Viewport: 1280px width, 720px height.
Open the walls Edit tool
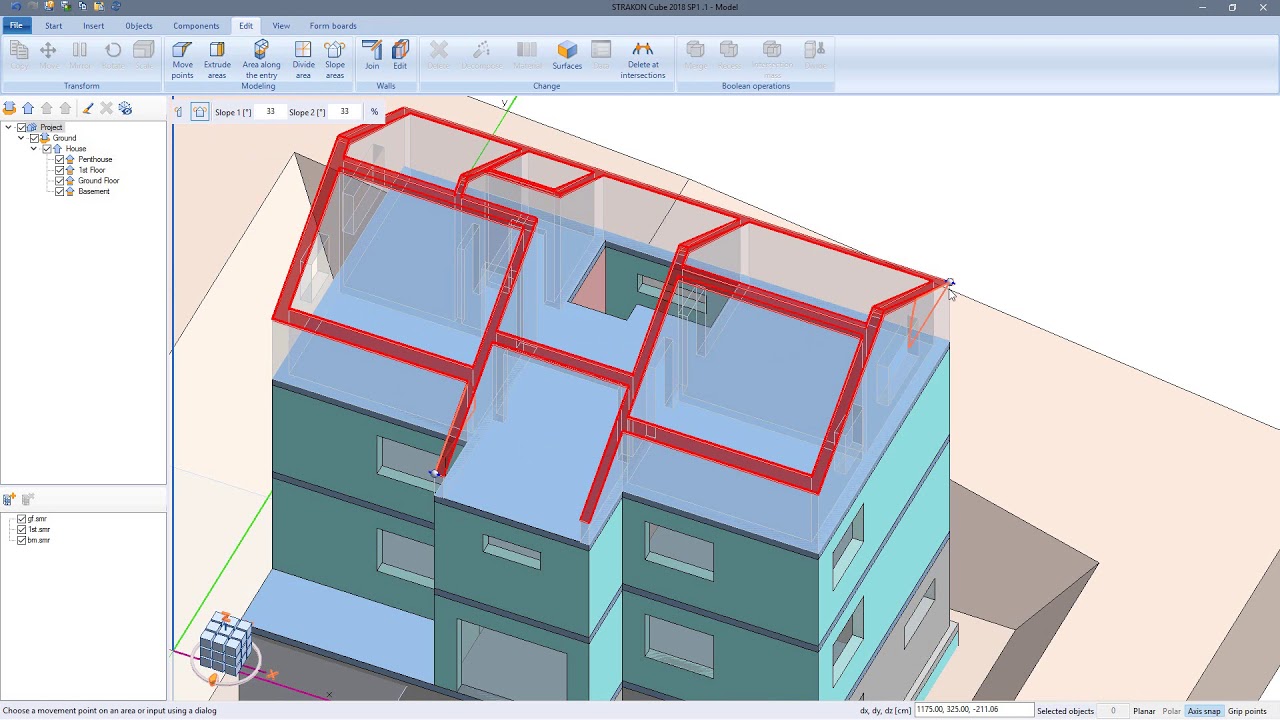tap(400, 56)
